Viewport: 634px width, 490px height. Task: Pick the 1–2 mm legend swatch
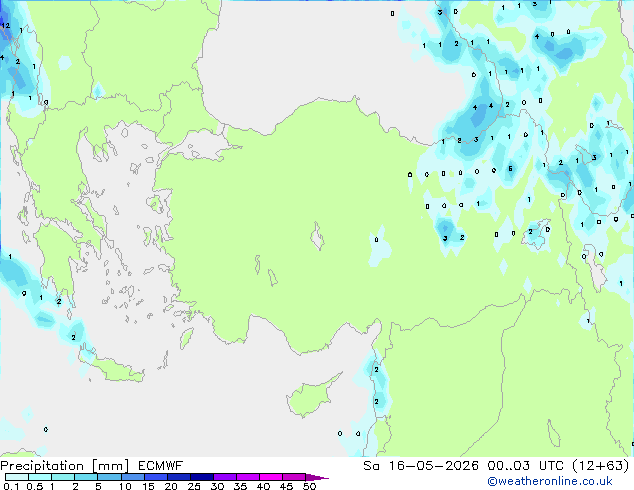63,477
